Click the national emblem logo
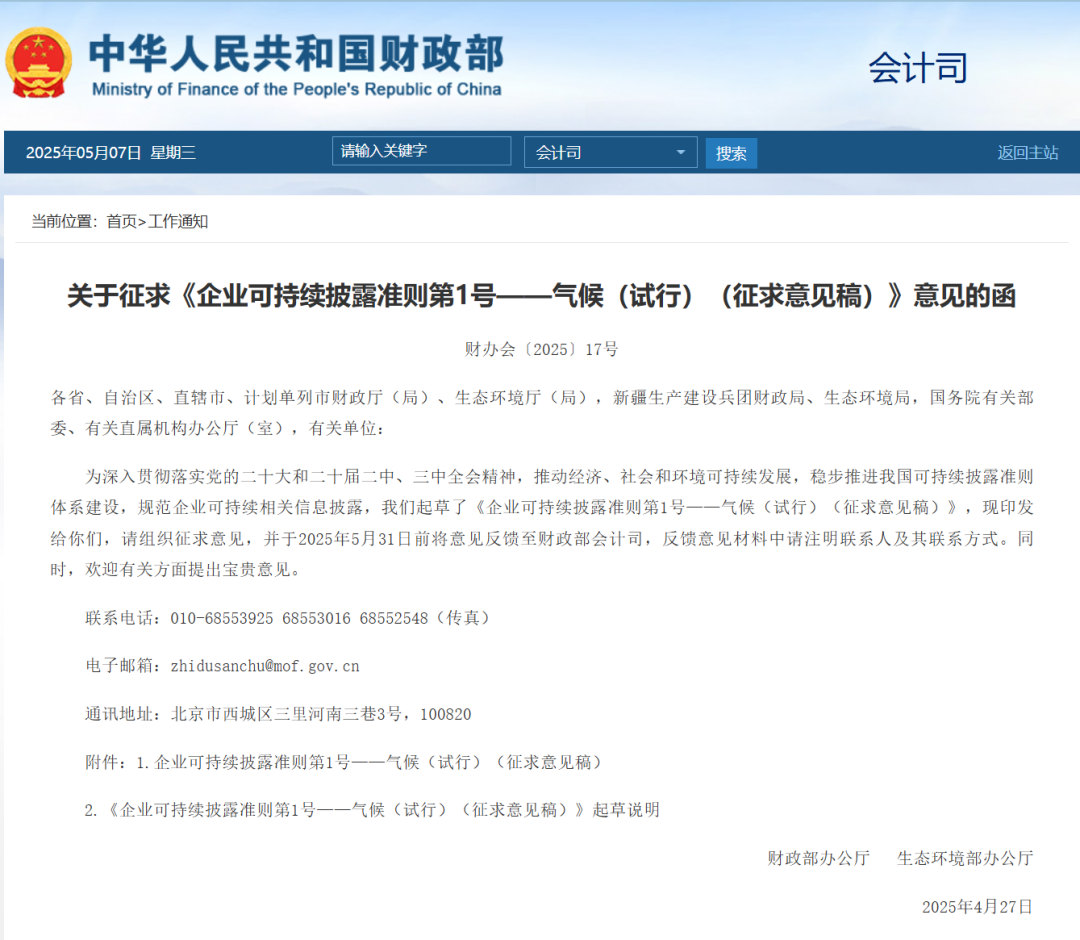 pos(39,62)
